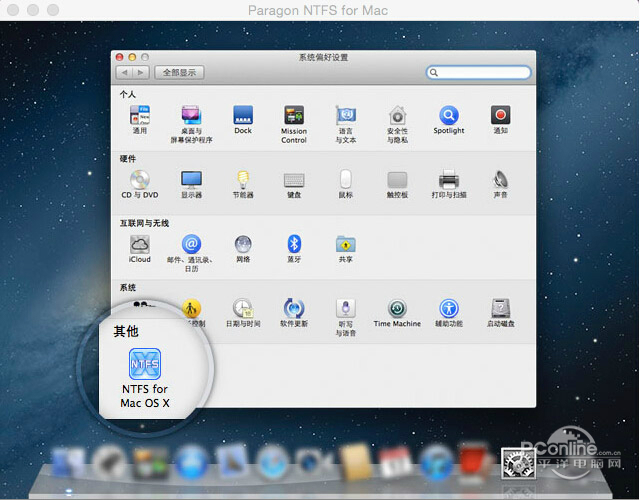Click System Preferences gear icon in Dock
Viewport: 641px width, 500px height.
(x=518, y=463)
